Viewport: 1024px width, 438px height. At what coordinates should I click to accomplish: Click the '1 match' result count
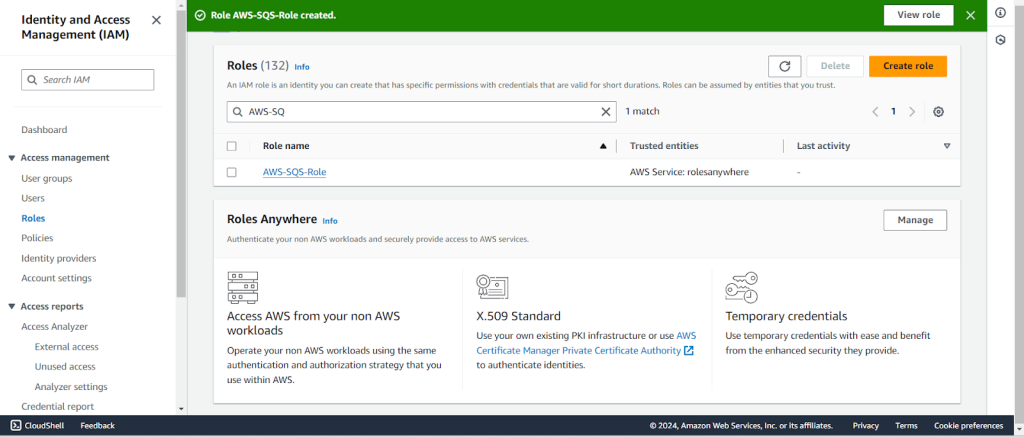point(642,112)
